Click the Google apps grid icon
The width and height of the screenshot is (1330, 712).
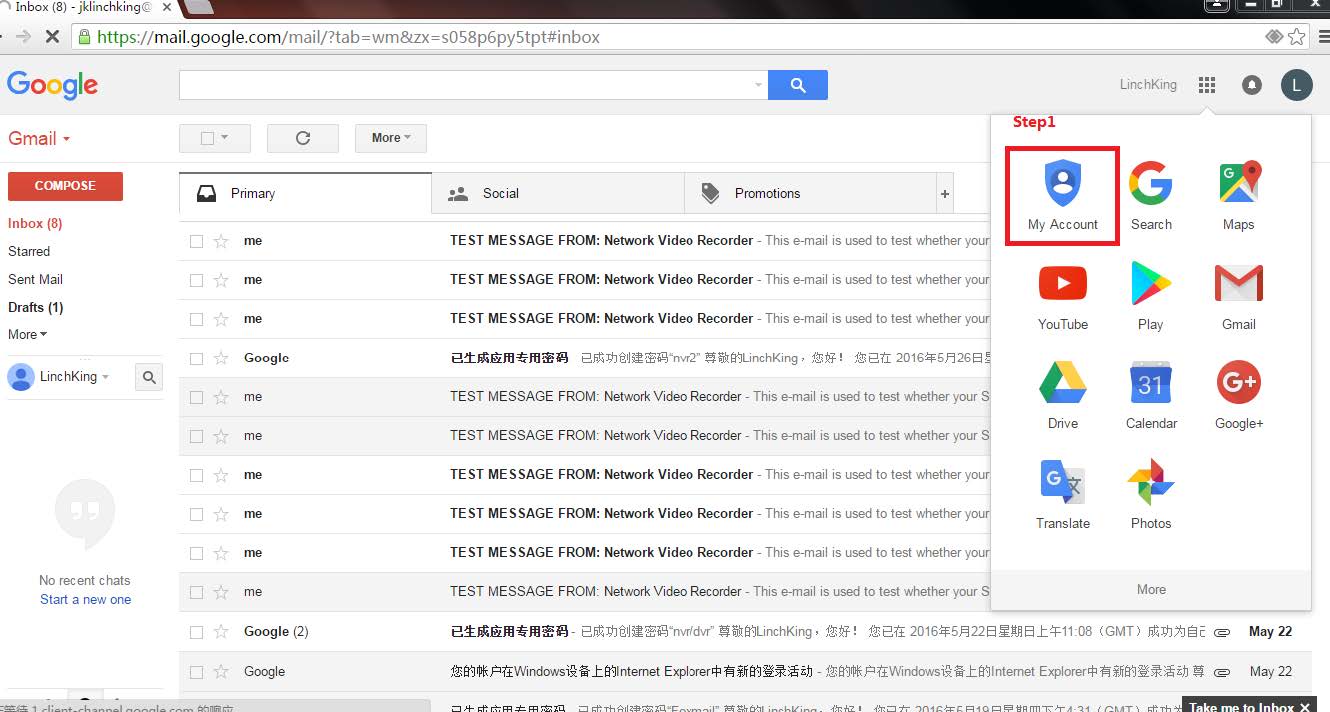pos(1207,86)
